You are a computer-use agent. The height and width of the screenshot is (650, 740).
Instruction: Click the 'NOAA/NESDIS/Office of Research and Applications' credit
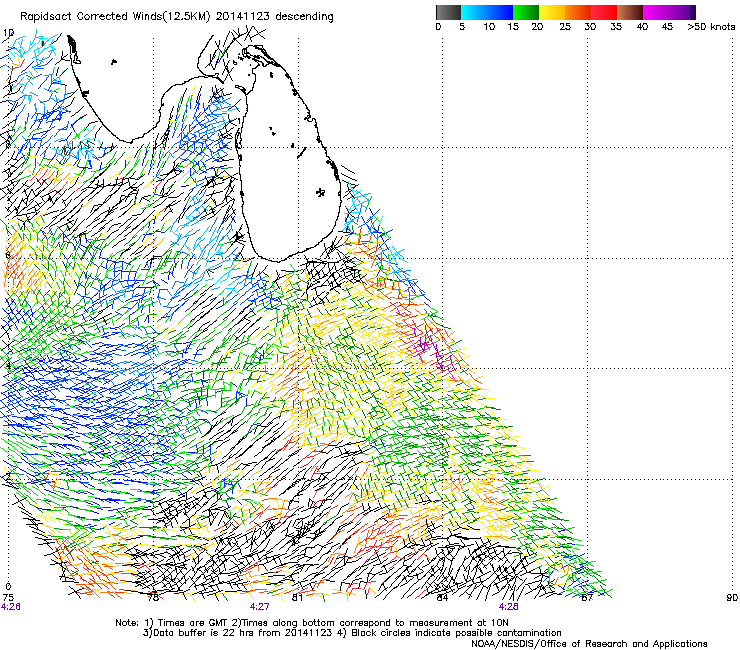589,643
